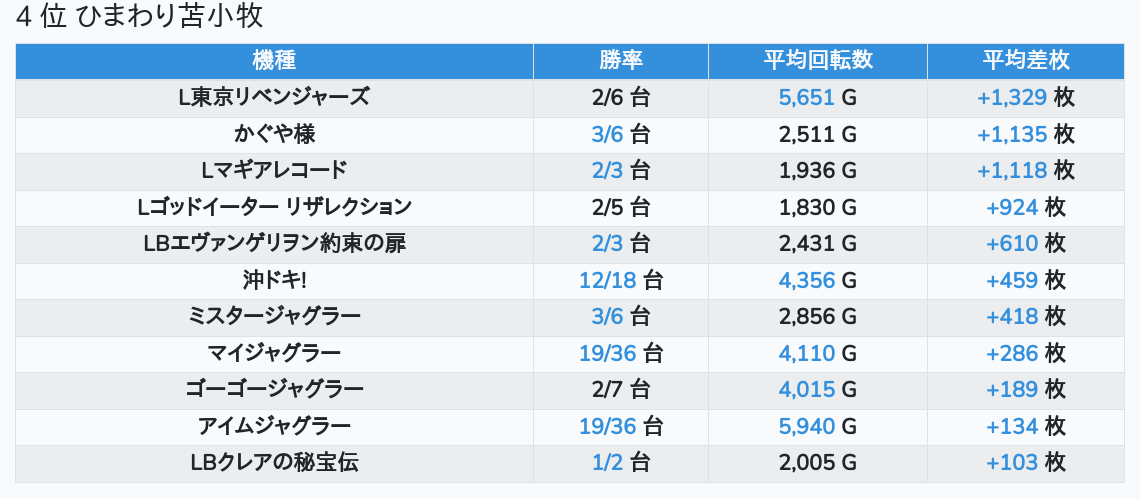Click the +924 value for Lゴッドイーター

click(x=1012, y=207)
